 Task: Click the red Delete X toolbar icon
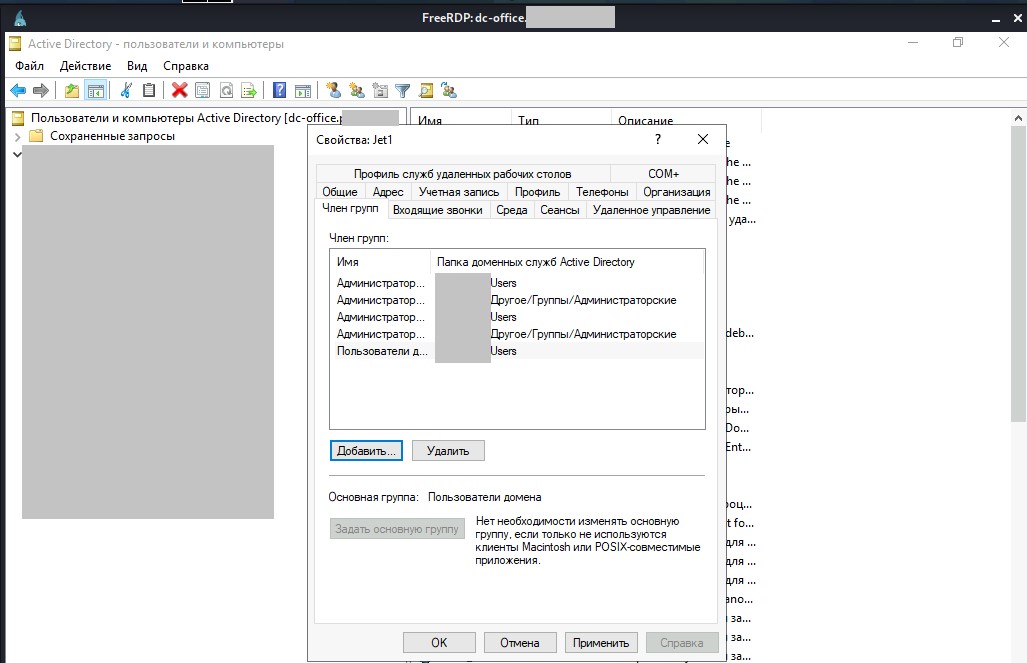click(x=179, y=90)
